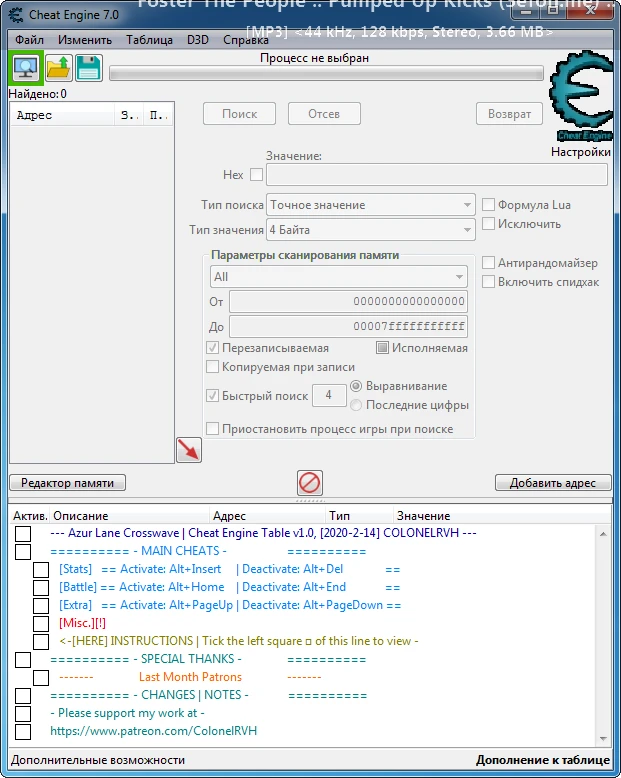The image size is (621, 778).
Task: Enable the Исключить checkbox
Action: pos(489,224)
